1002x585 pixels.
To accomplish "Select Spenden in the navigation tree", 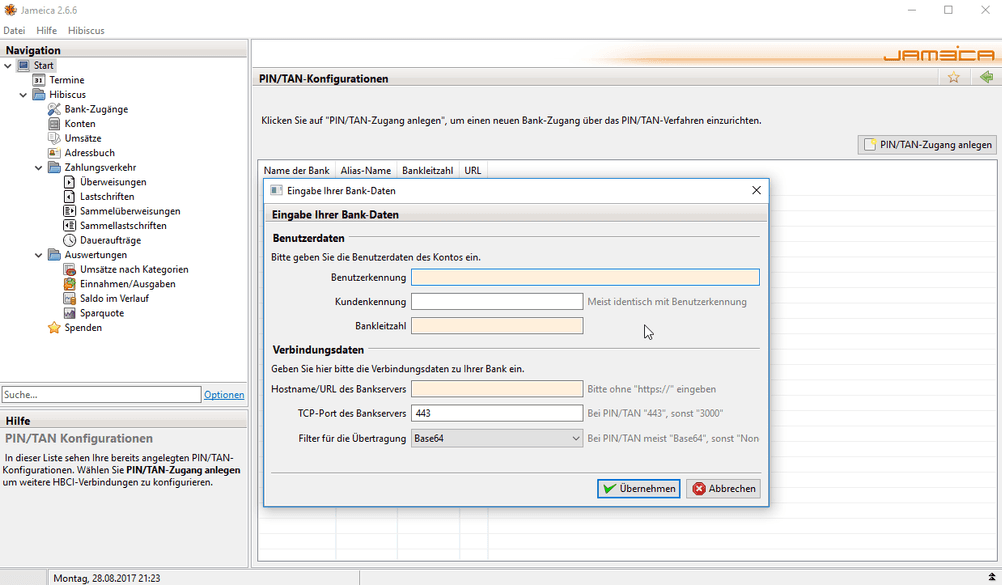I will point(83,328).
